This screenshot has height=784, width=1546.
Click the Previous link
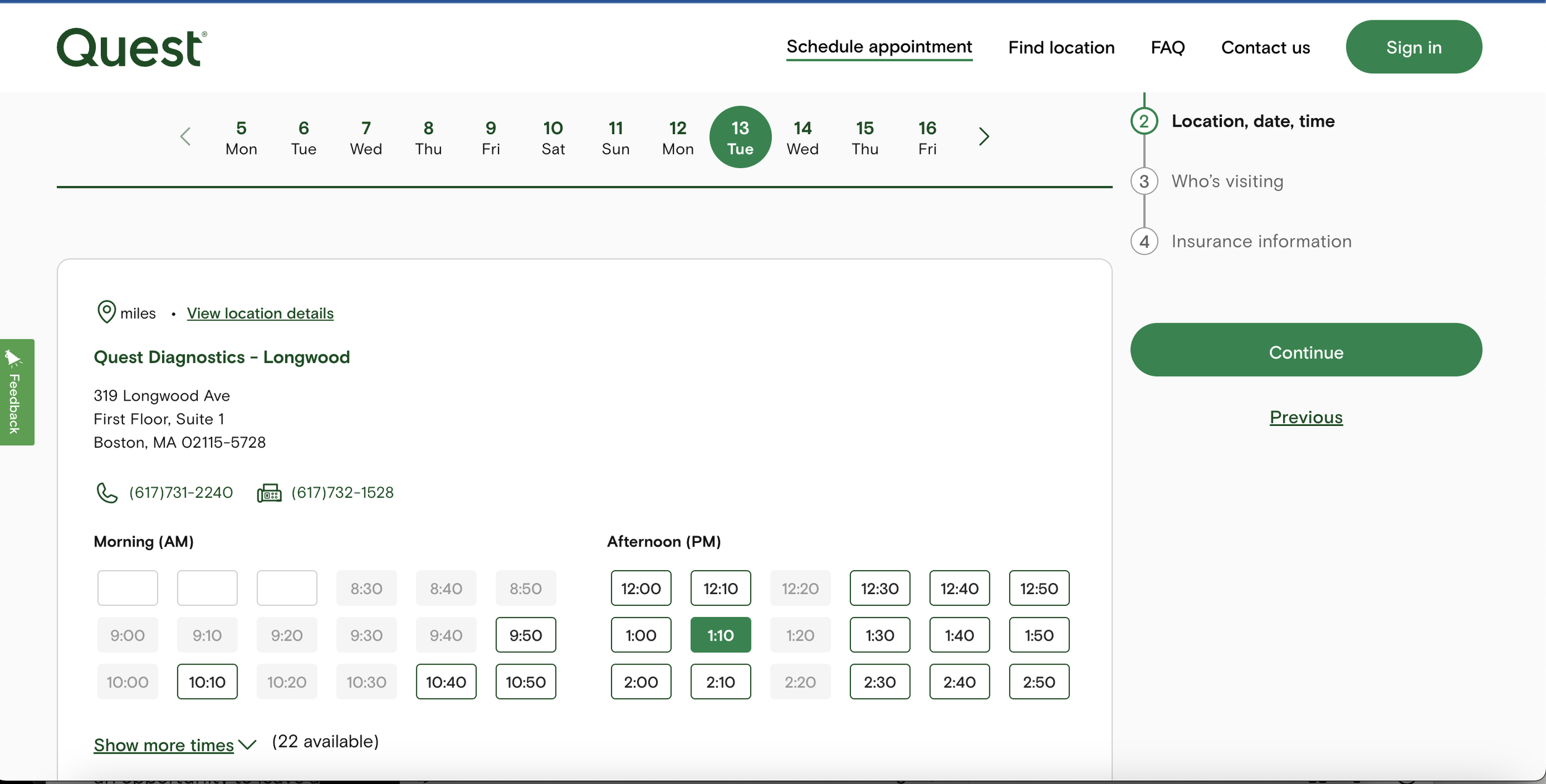(1305, 417)
